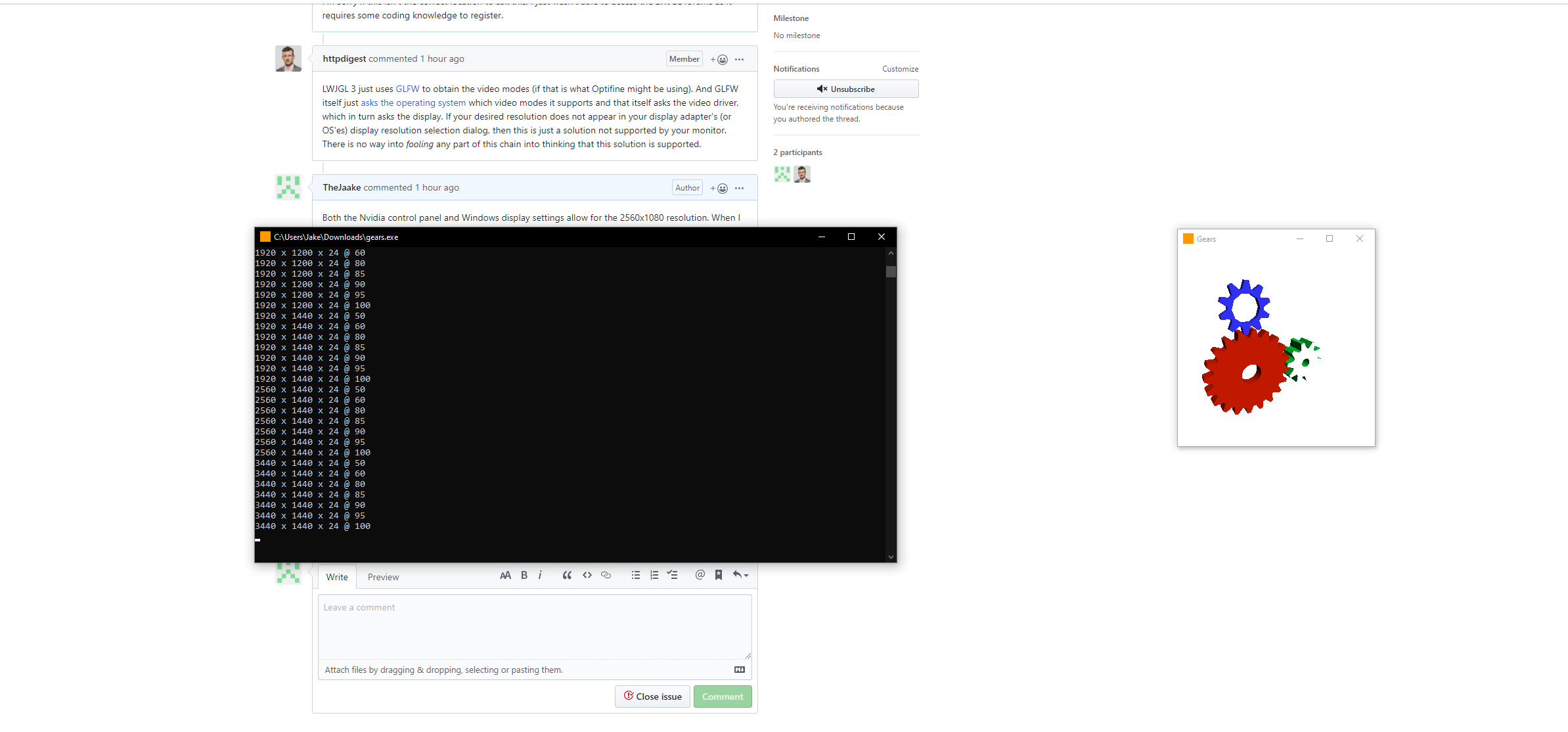Viewport: 1568px width, 732px height.
Task: Mention a user with the @ icon
Action: 699,575
